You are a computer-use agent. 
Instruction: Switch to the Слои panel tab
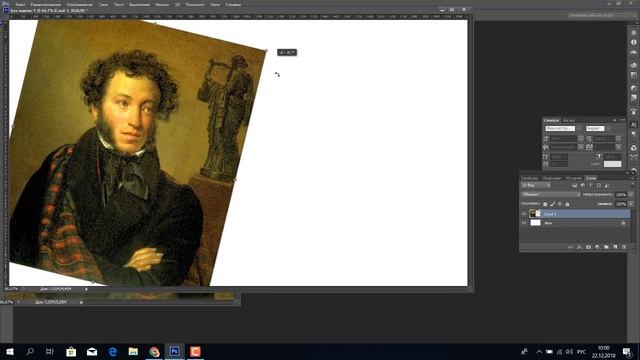pos(591,178)
